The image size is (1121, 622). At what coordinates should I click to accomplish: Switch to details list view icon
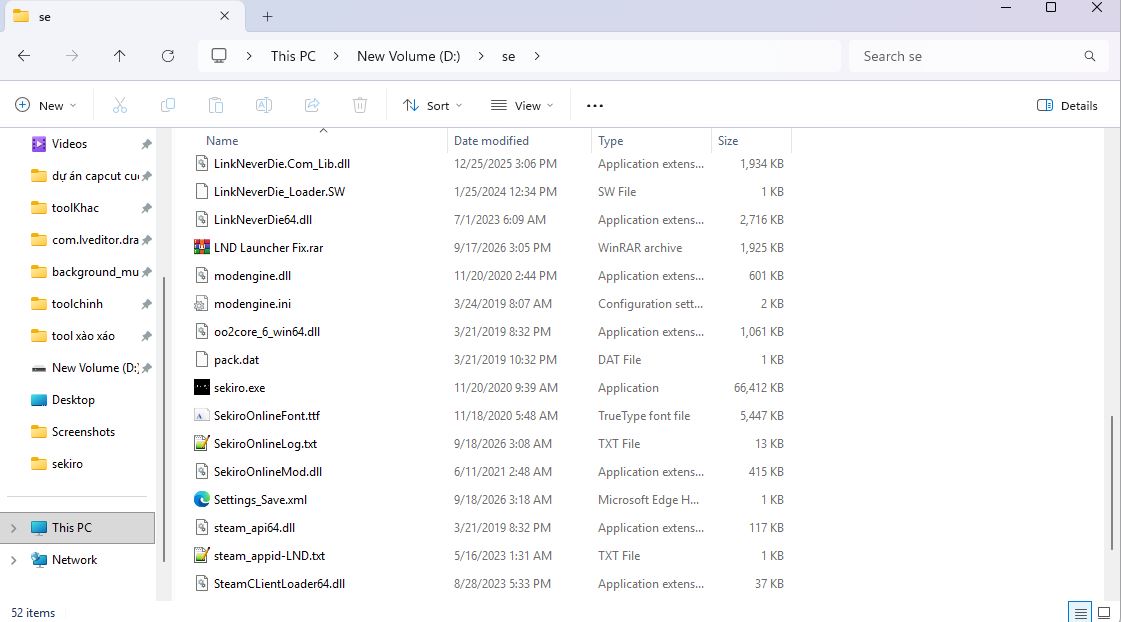click(x=1080, y=613)
